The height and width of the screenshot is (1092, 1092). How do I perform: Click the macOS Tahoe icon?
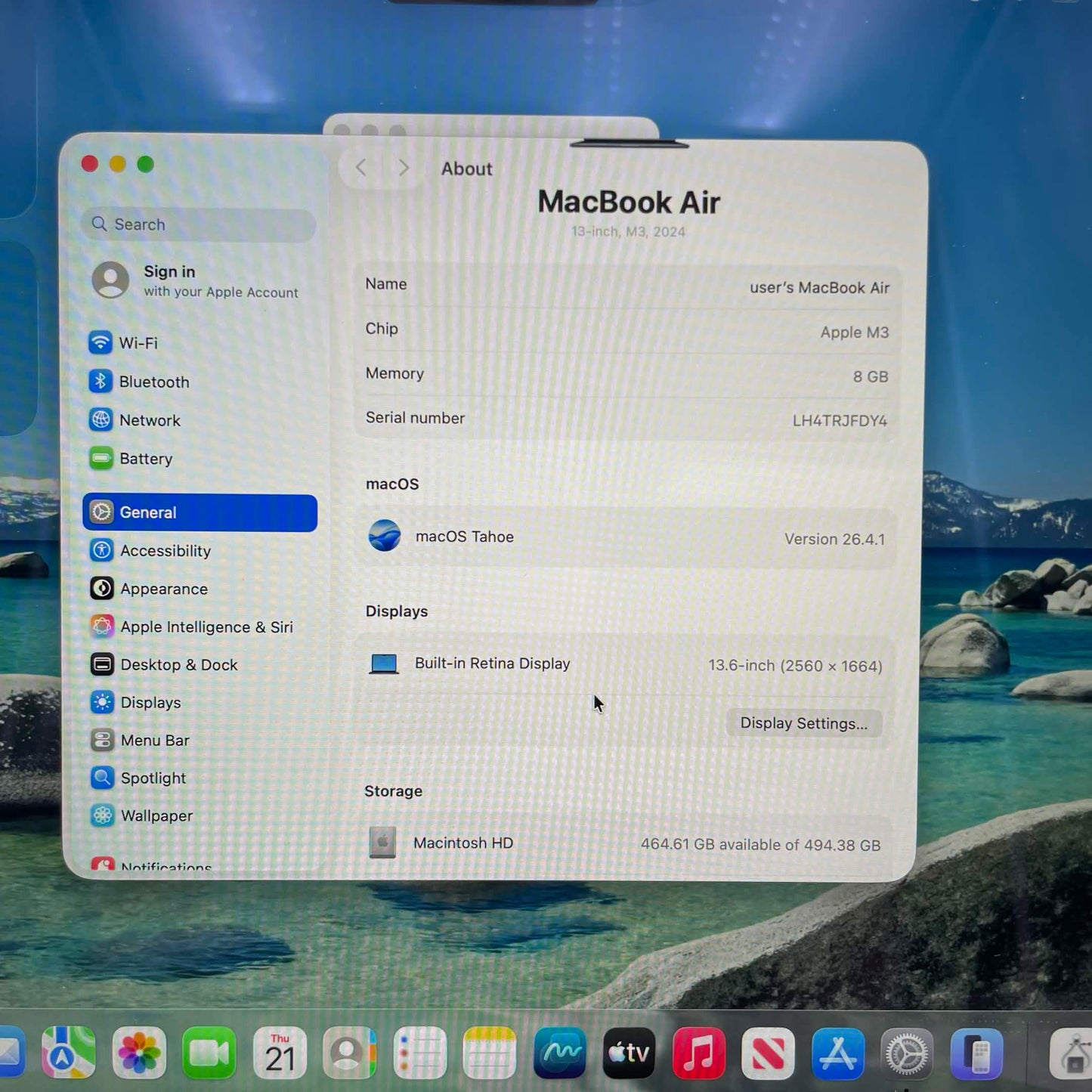pos(384,536)
